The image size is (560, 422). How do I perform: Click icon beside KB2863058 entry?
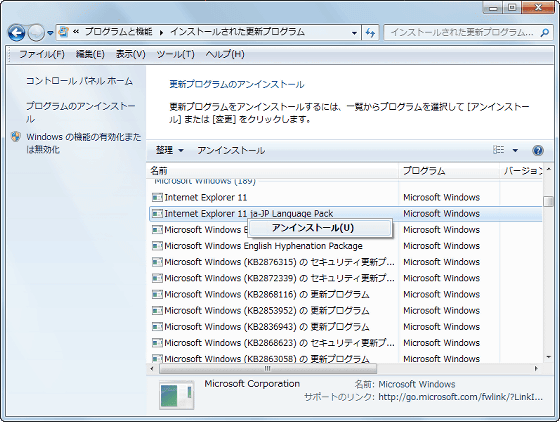[x=157, y=358]
